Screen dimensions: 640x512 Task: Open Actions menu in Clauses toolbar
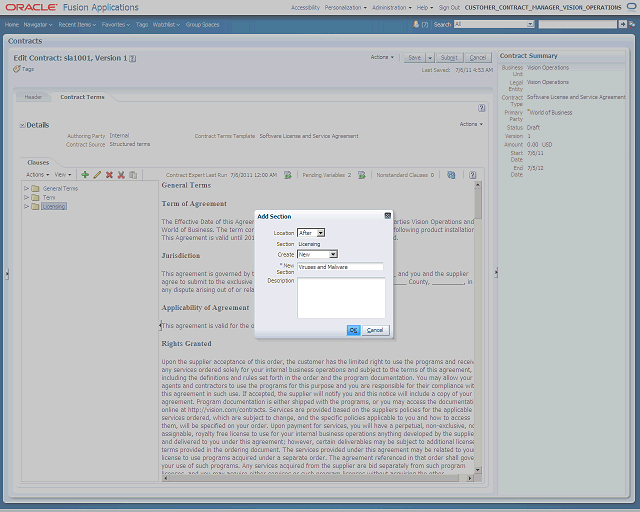pos(38,174)
